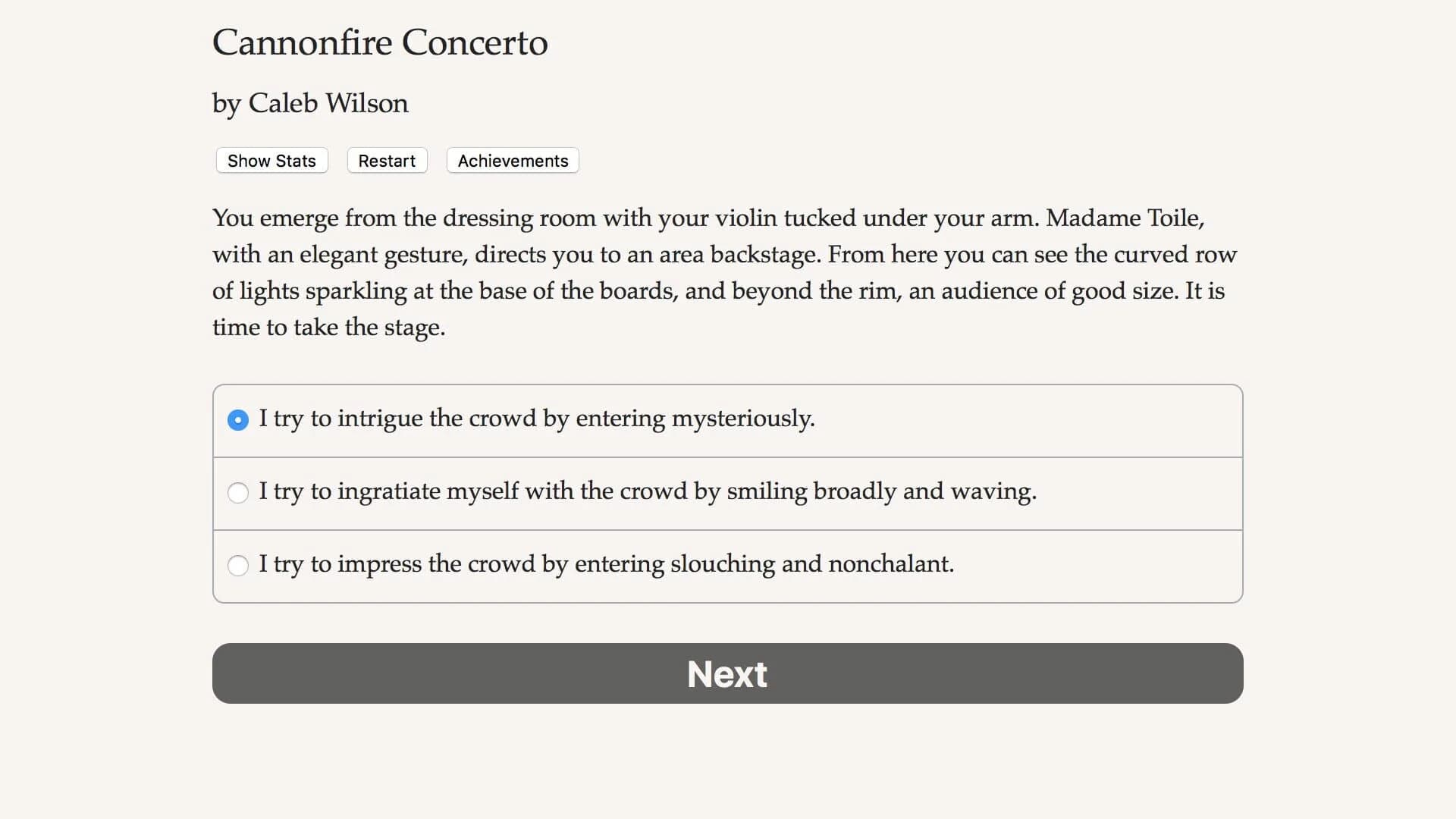Click the author name Caleb Wilson
This screenshot has width=1456, height=819.
click(x=309, y=103)
